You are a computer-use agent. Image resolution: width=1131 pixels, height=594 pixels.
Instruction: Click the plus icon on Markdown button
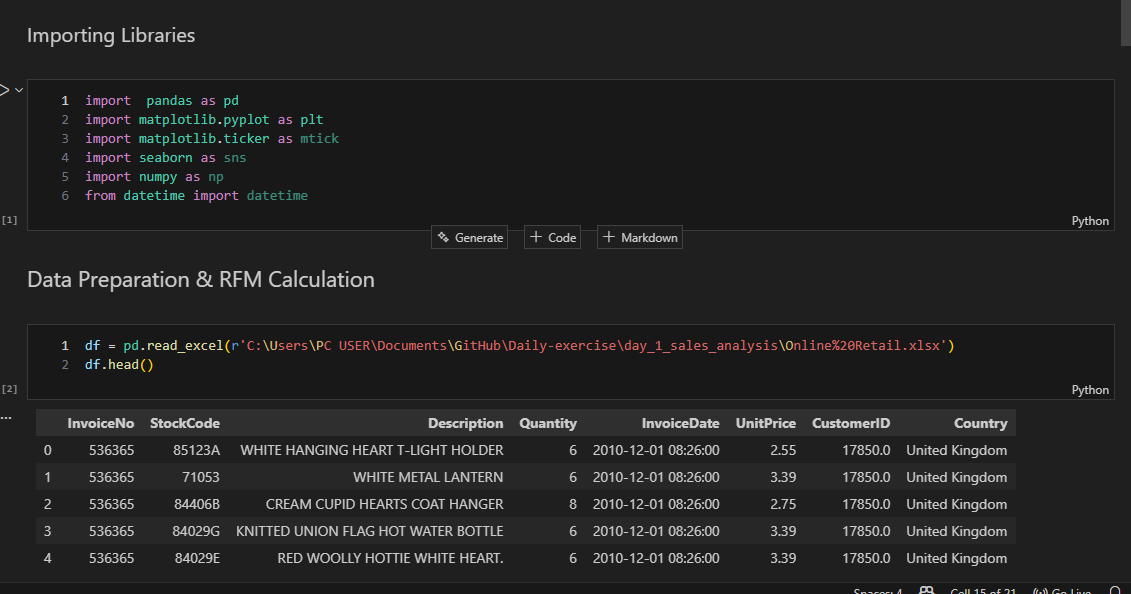(x=607, y=237)
